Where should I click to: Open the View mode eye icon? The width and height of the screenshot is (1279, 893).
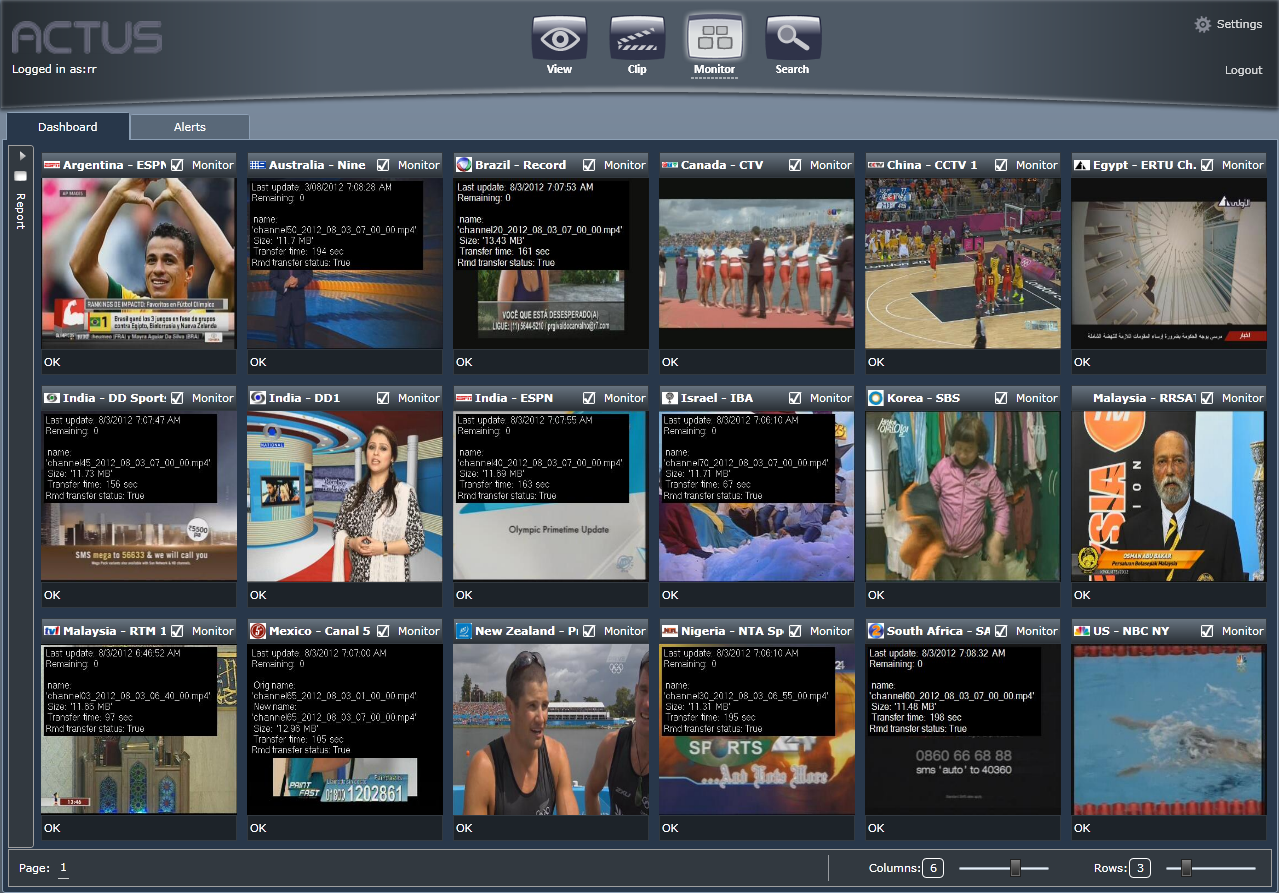pyautogui.click(x=559, y=38)
